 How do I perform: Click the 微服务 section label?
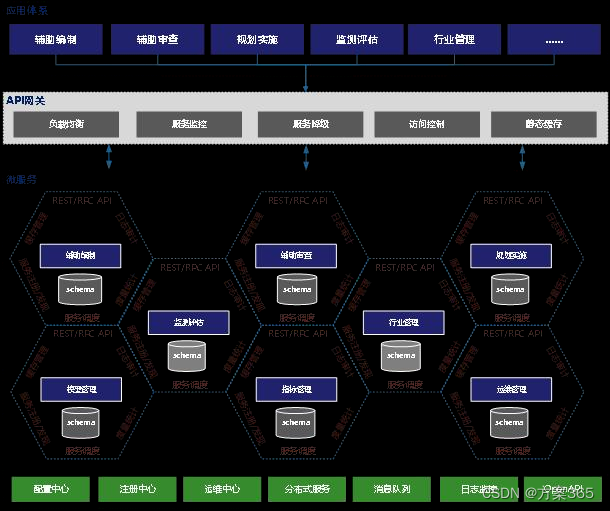pos(21,179)
